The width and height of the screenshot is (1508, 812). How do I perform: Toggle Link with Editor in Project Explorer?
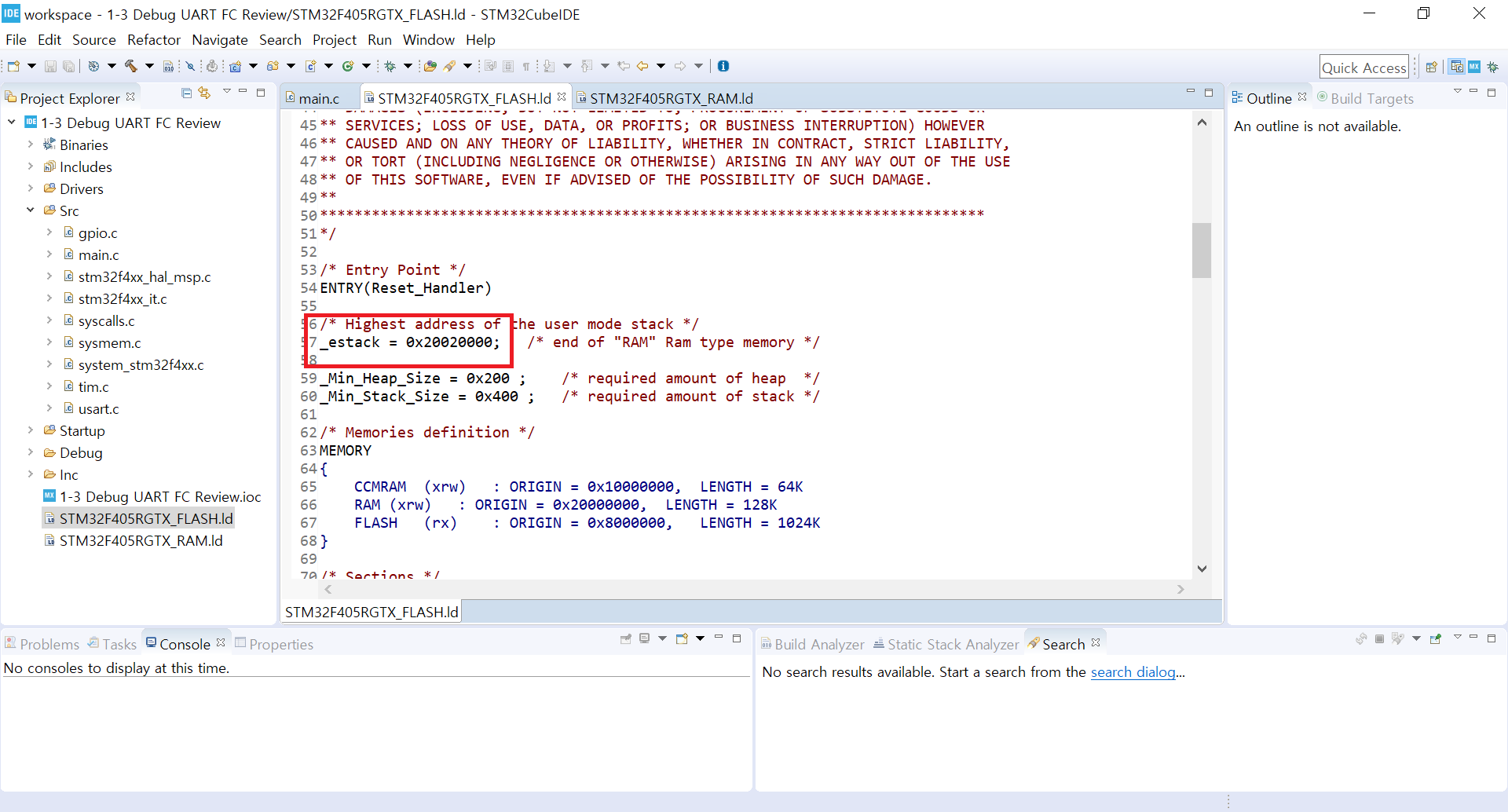205,93
